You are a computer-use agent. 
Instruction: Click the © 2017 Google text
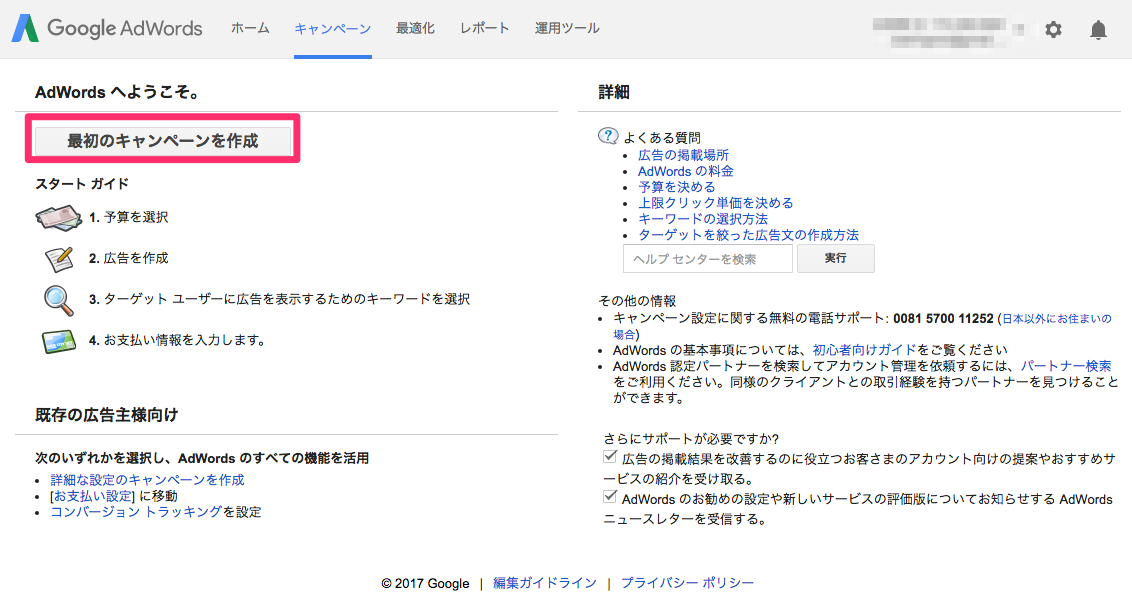pos(425,583)
